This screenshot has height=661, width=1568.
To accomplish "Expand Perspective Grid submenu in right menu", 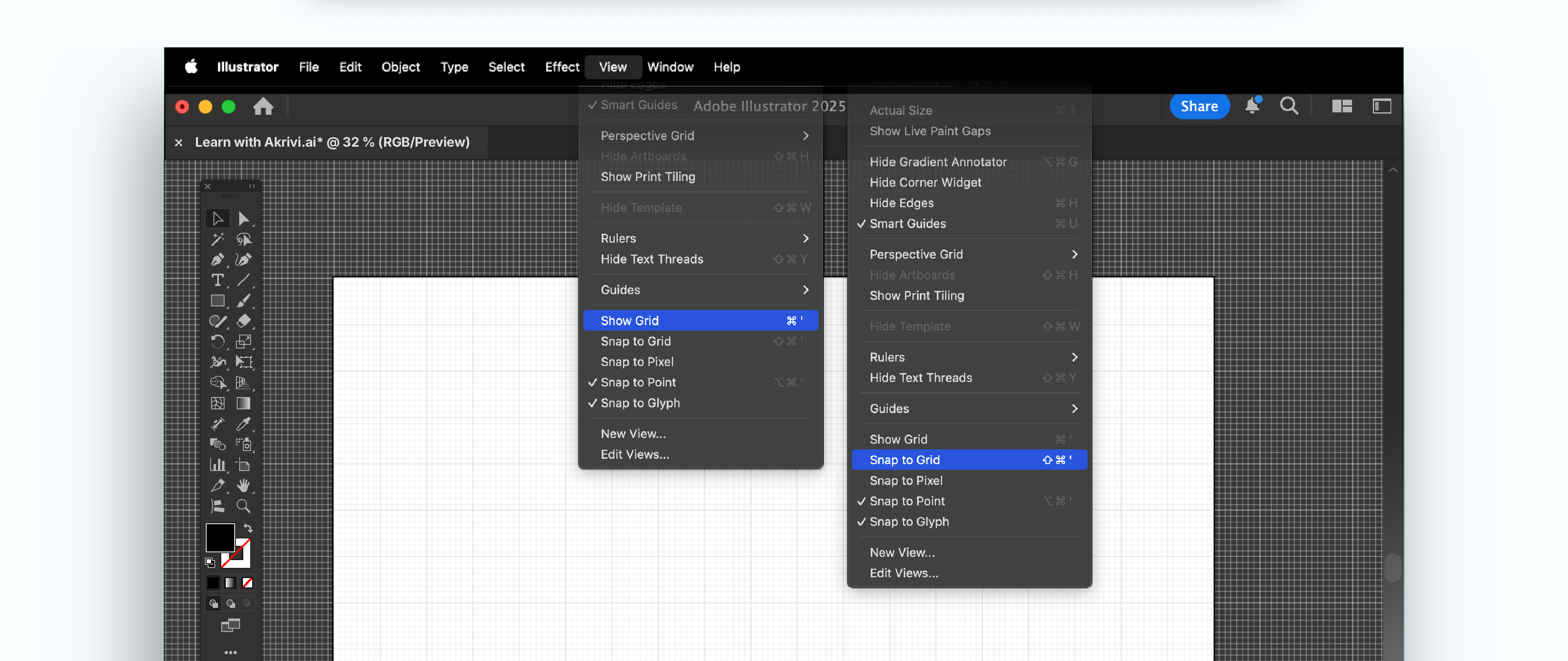I will [969, 255].
